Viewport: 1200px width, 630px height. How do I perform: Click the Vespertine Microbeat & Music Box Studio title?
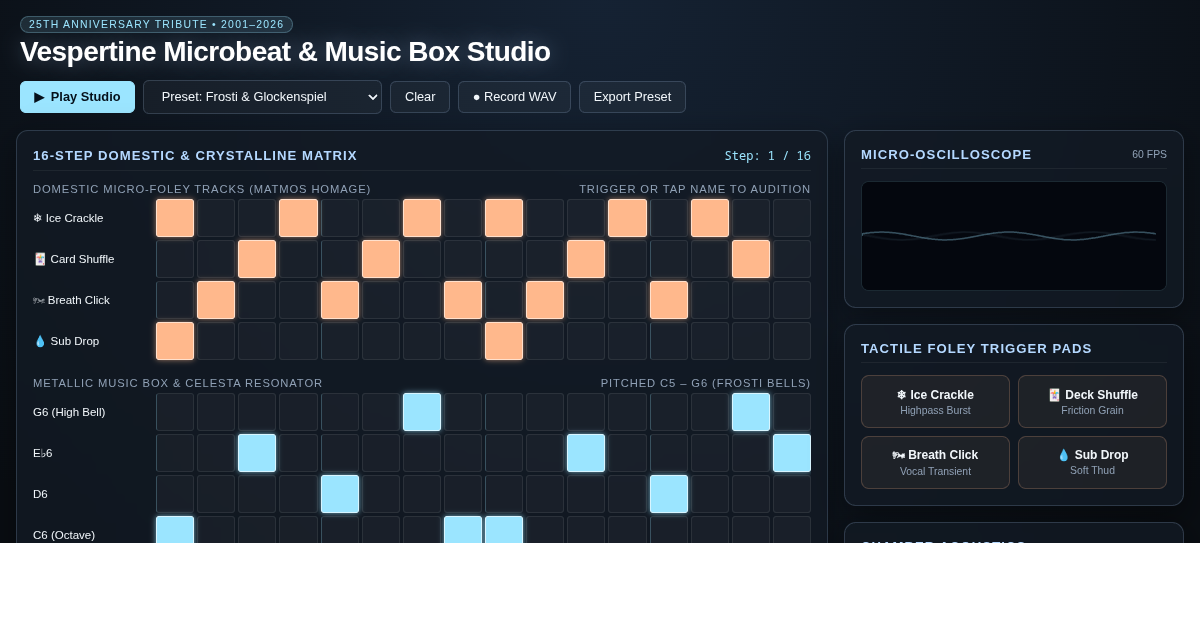click(x=285, y=52)
